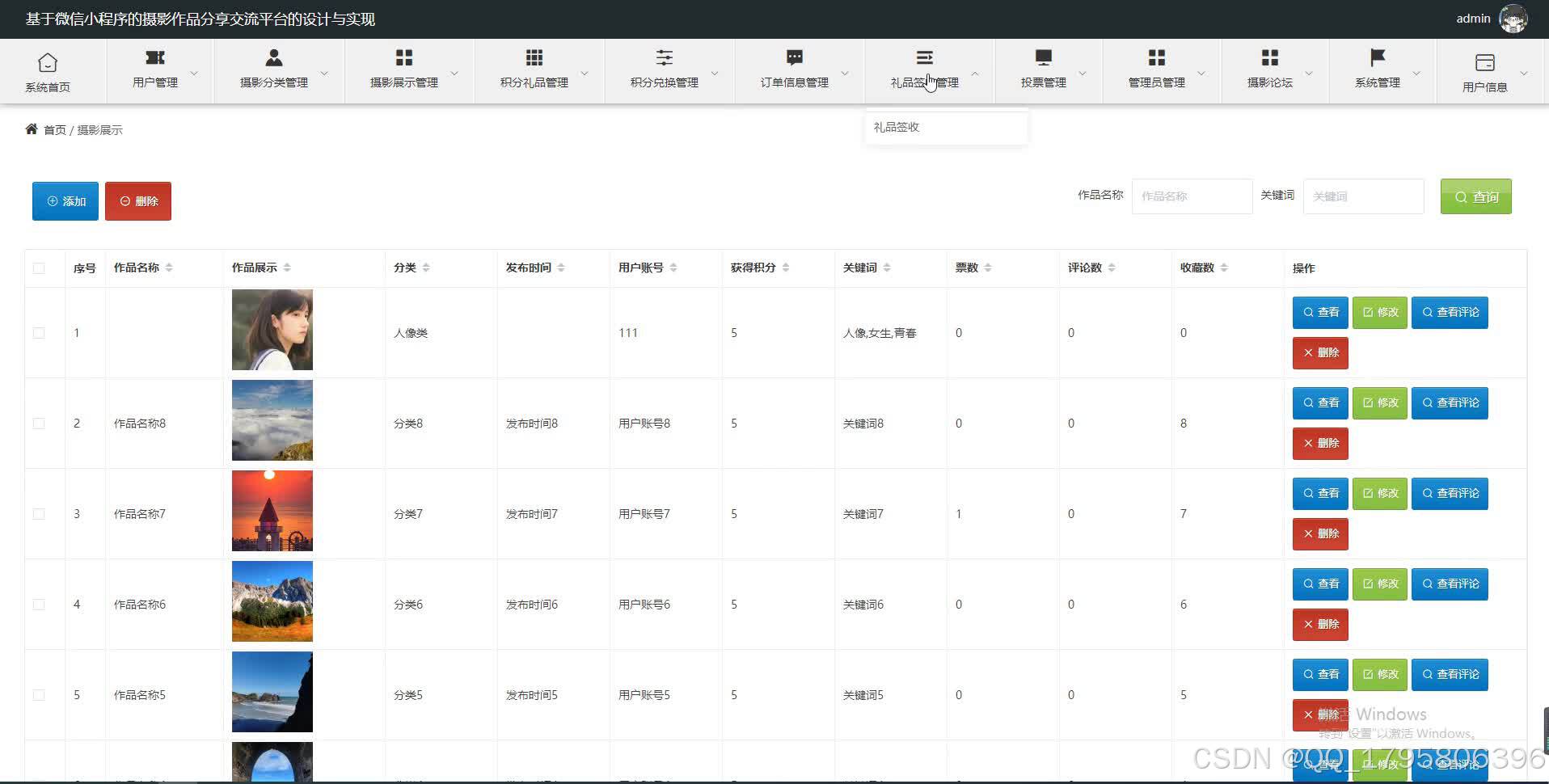
Task: Open the mountain landscape thumbnail in row 4
Action: [272, 601]
